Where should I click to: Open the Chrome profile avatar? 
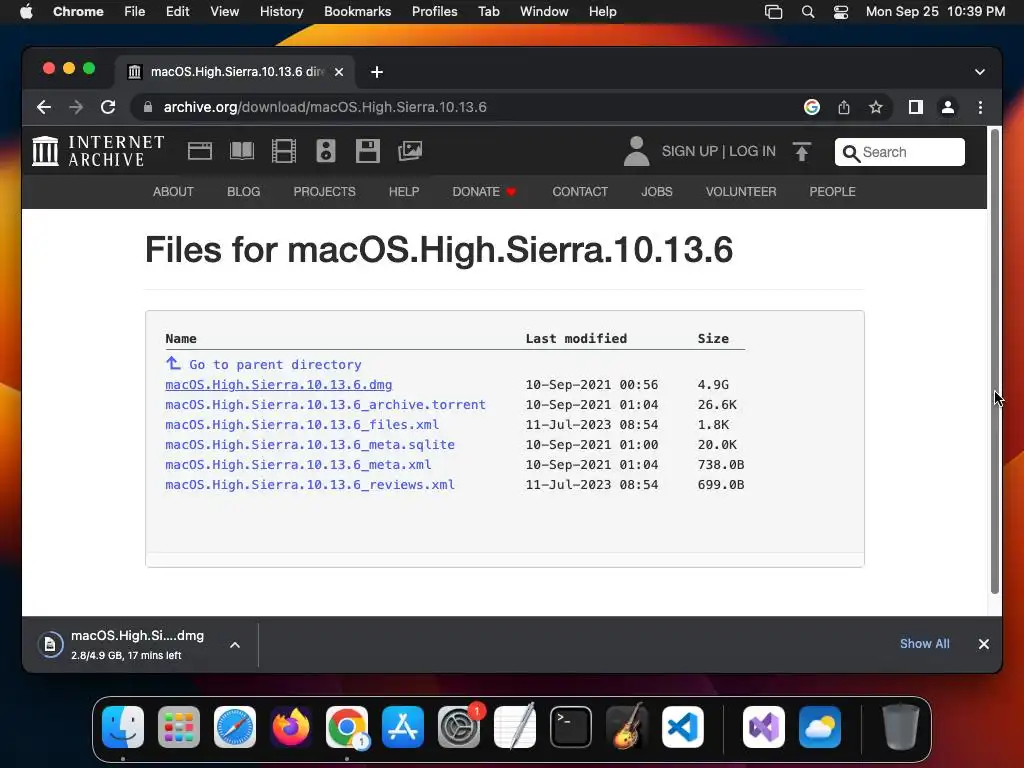[948, 107]
